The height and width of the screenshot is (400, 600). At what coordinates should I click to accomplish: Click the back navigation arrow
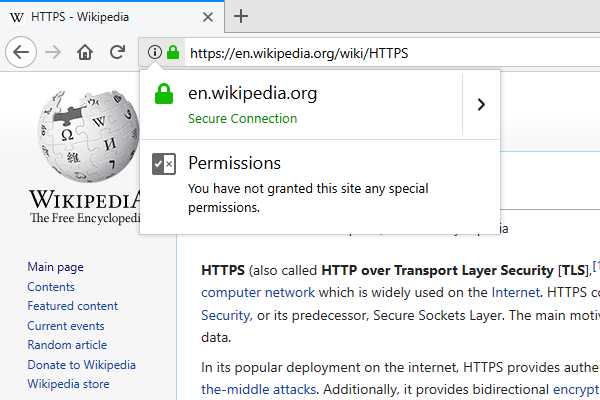tap(22, 53)
